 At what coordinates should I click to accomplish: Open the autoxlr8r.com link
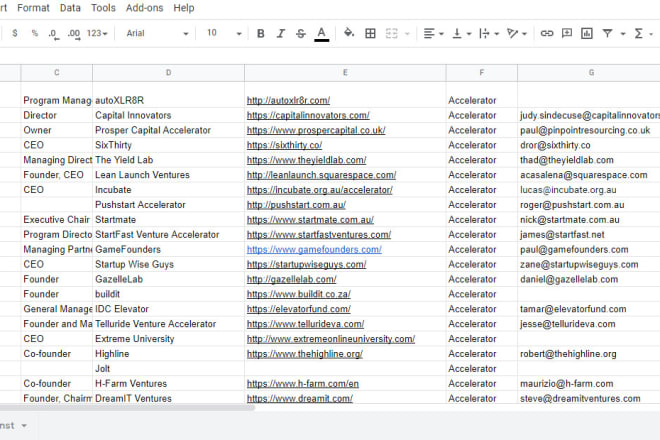[x=288, y=101]
